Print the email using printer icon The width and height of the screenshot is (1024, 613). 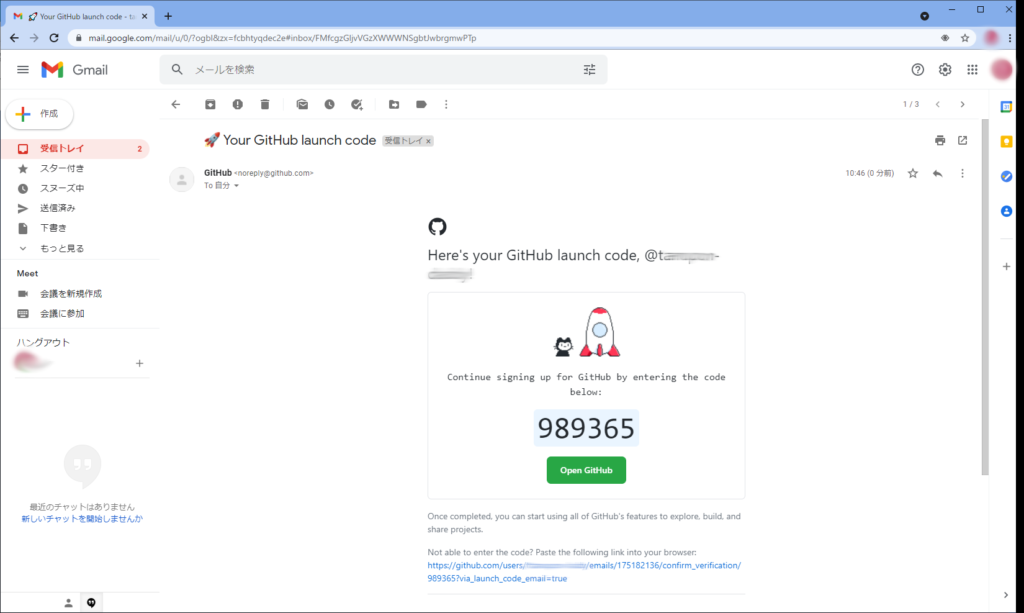939,140
